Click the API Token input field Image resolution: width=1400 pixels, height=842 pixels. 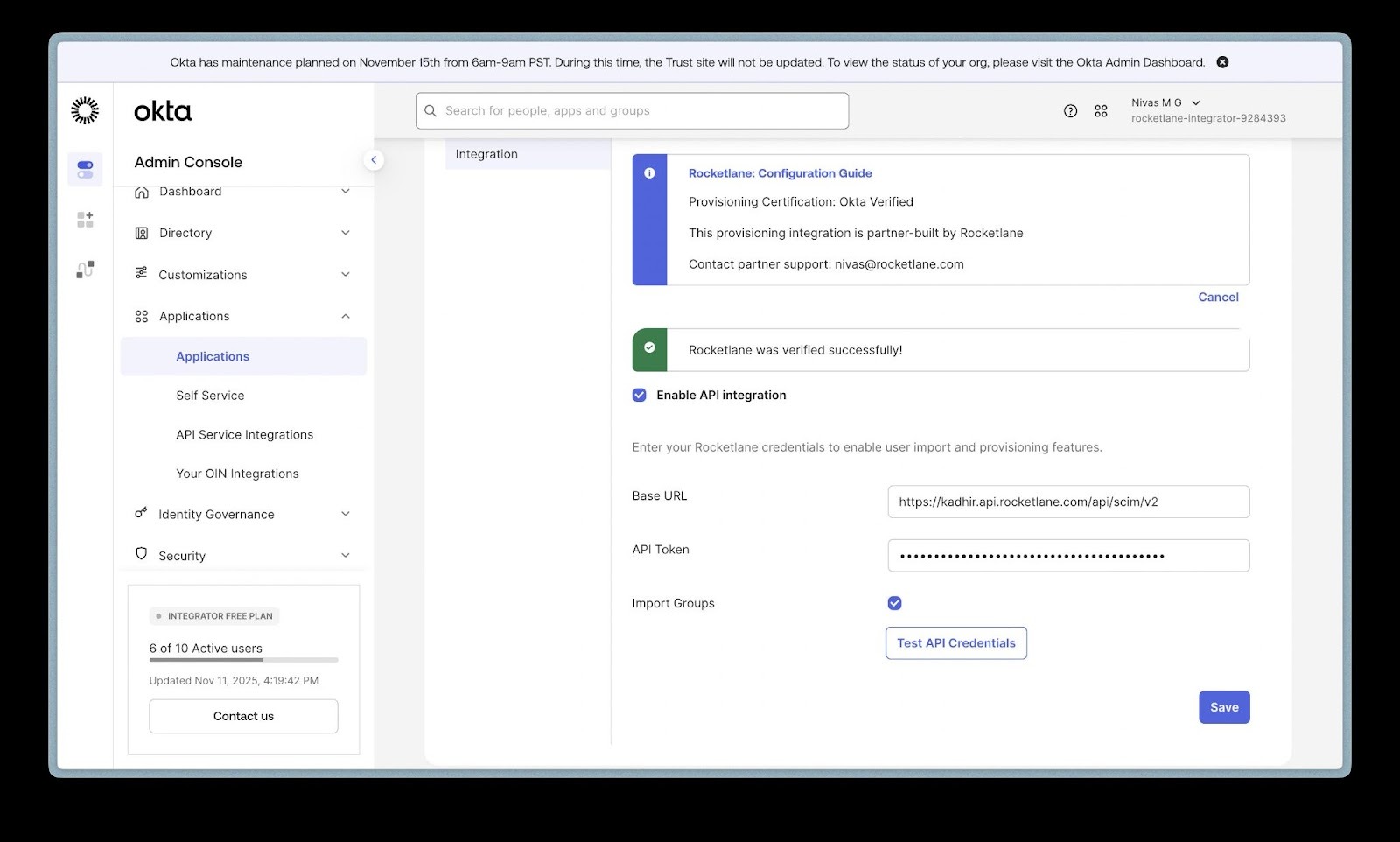[1068, 556]
